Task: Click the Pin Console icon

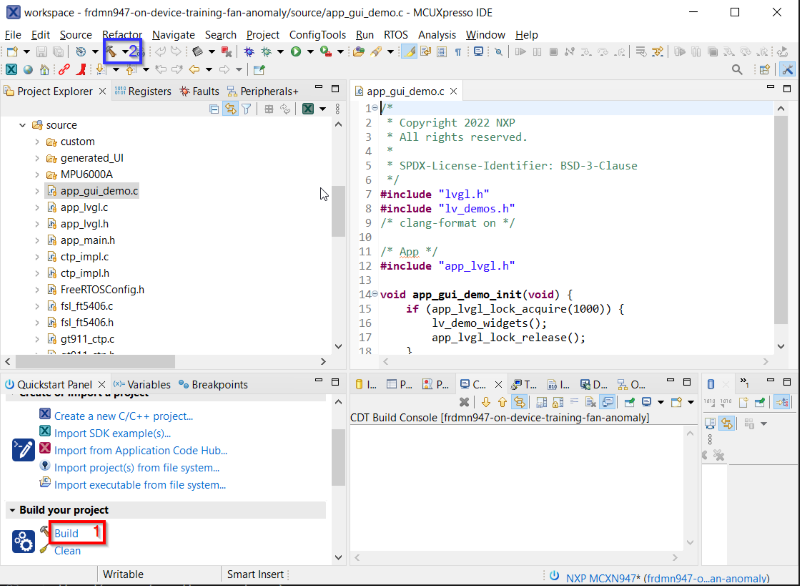Action: 630,402
